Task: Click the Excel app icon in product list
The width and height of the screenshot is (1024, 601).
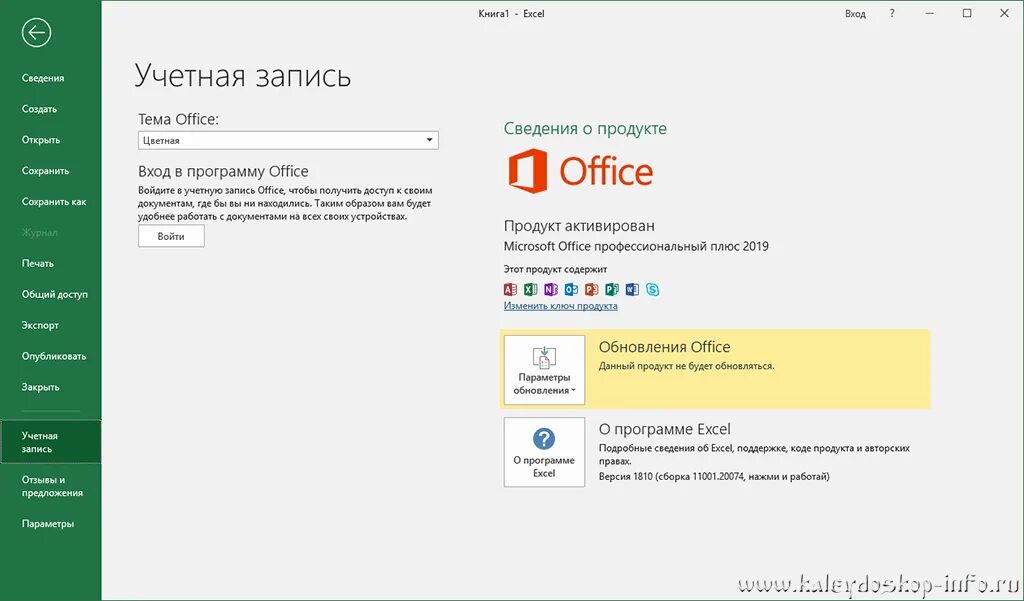Action: click(x=530, y=289)
